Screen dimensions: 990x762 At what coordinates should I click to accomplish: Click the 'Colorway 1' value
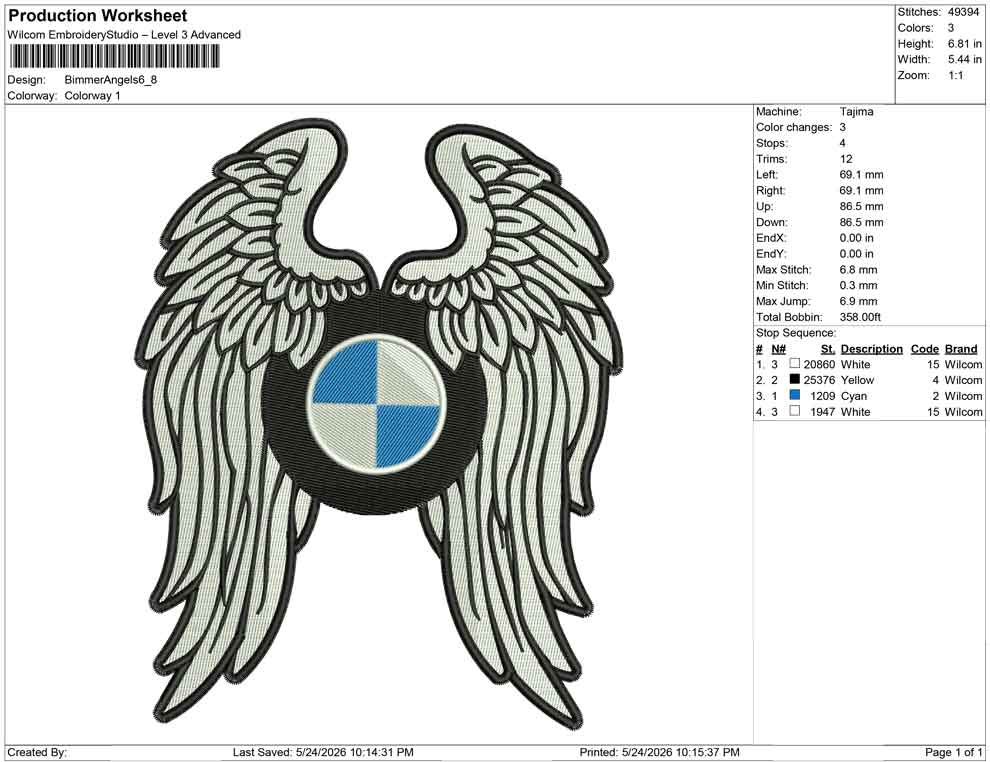pyautogui.click(x=92, y=96)
